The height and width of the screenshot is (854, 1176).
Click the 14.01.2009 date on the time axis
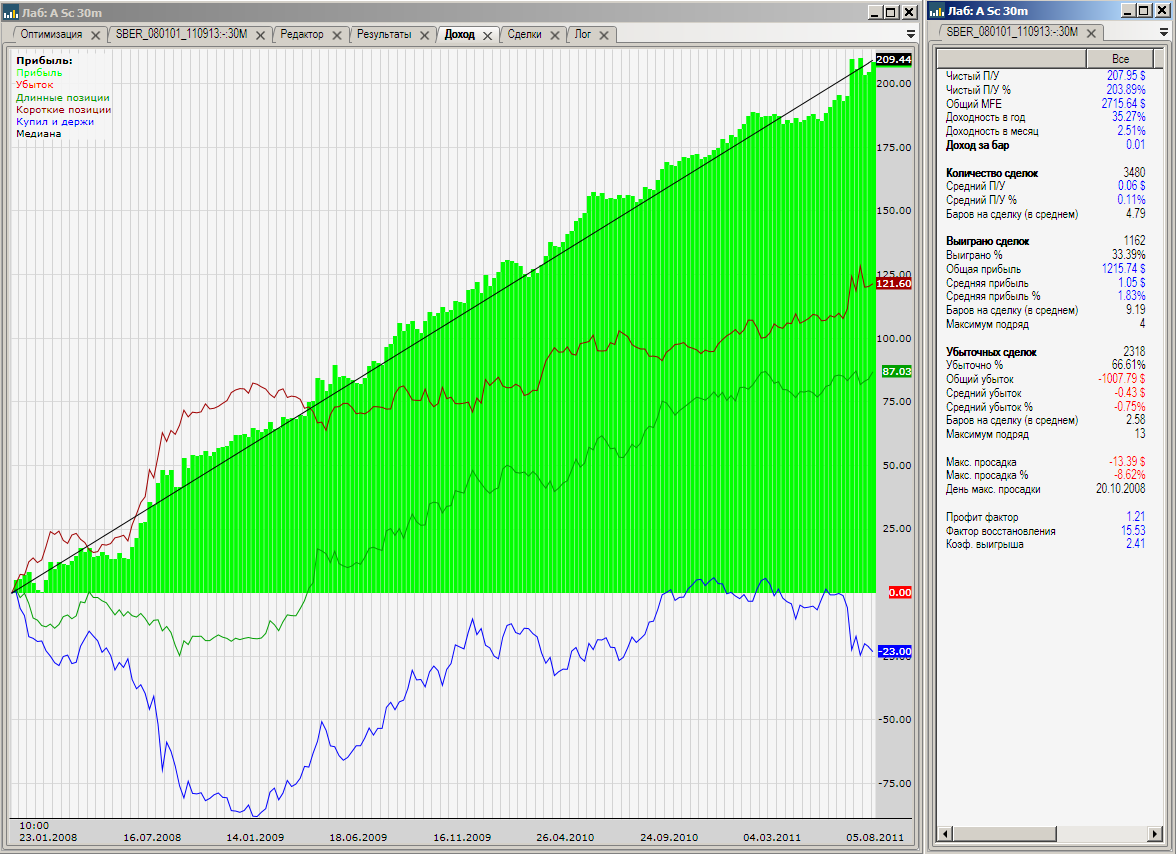click(x=255, y=837)
